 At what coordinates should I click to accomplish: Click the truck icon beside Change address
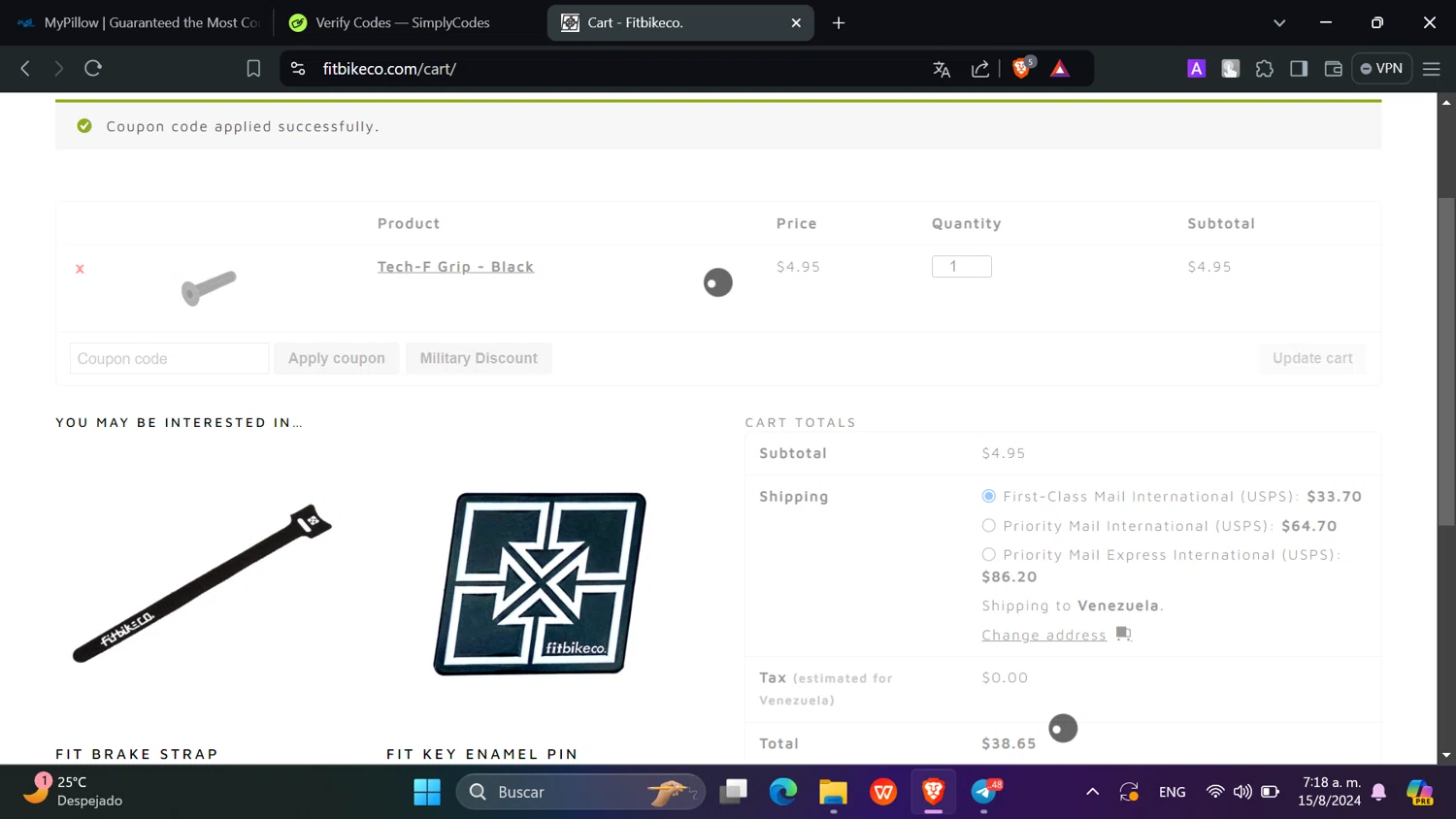tap(1123, 634)
